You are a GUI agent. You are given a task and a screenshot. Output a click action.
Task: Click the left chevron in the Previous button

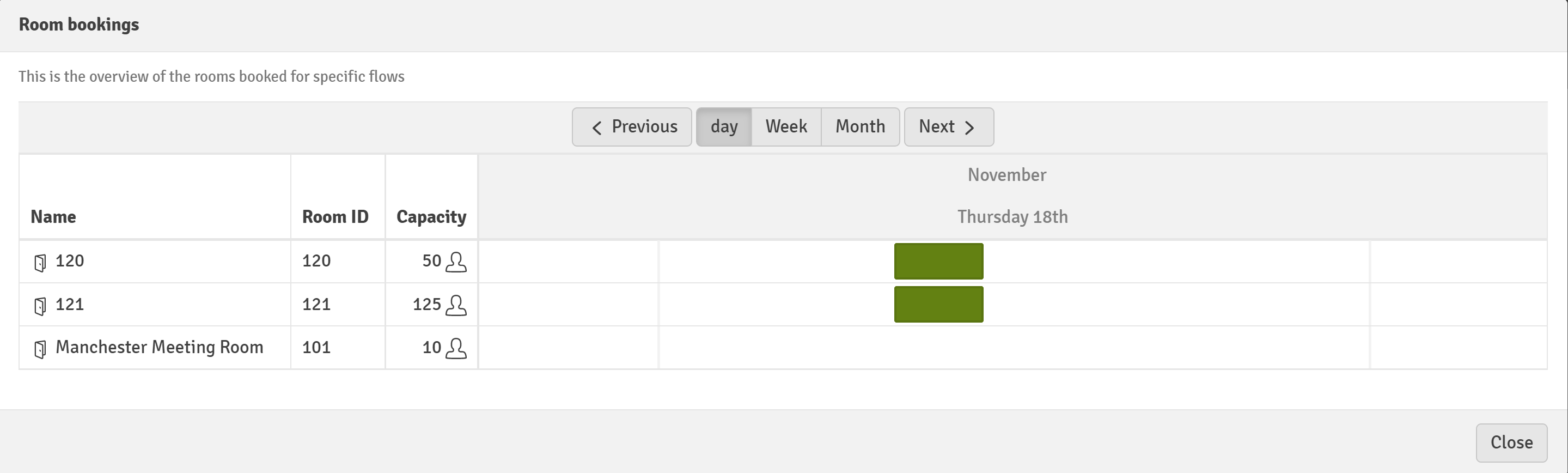click(596, 127)
